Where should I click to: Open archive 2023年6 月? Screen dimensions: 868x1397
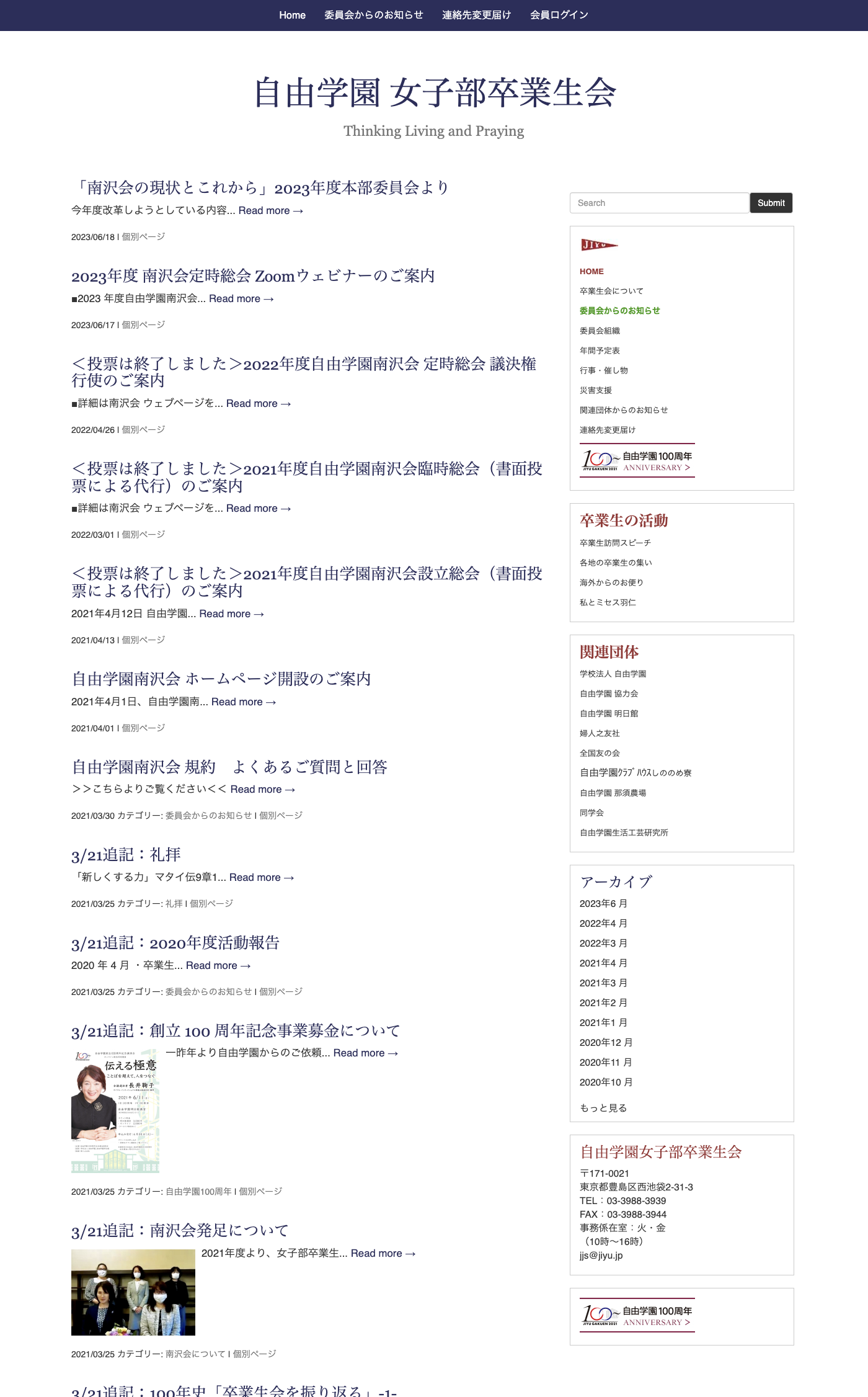603,904
